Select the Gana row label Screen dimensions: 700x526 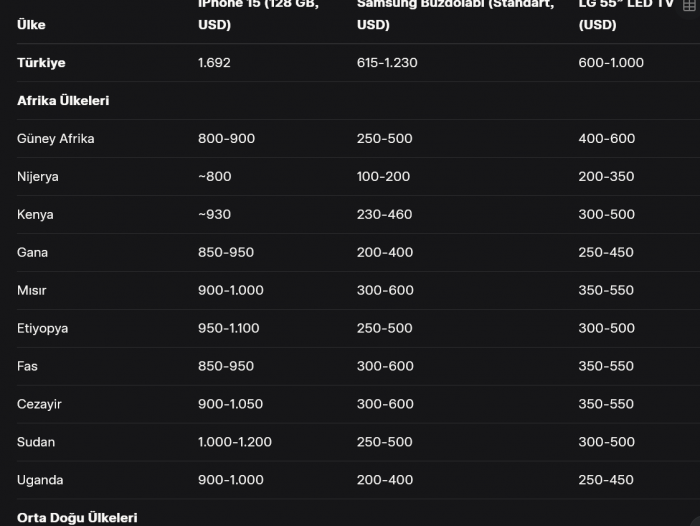[x=32, y=252]
